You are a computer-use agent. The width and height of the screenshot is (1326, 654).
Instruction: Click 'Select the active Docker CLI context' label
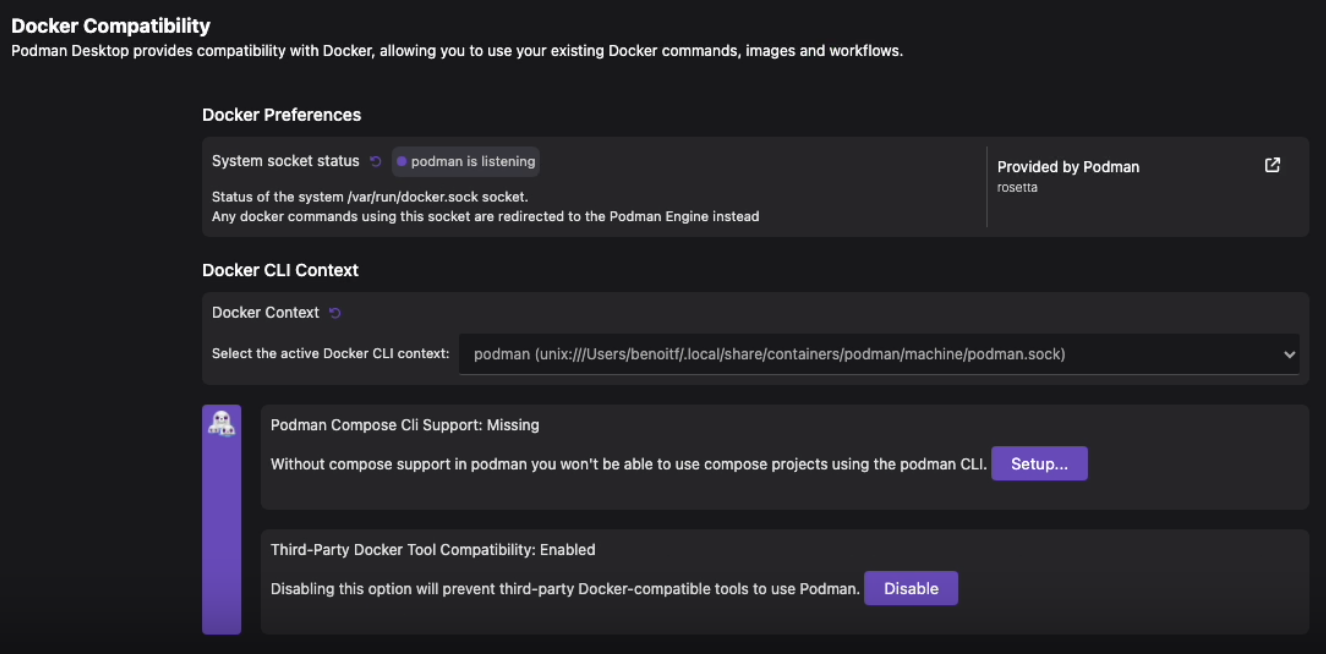pos(330,354)
